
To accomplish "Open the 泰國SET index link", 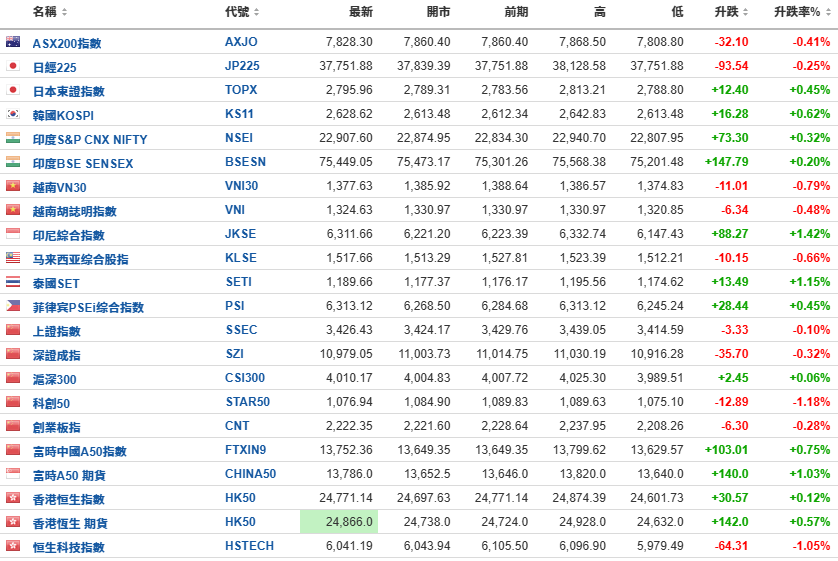I will (56, 284).
